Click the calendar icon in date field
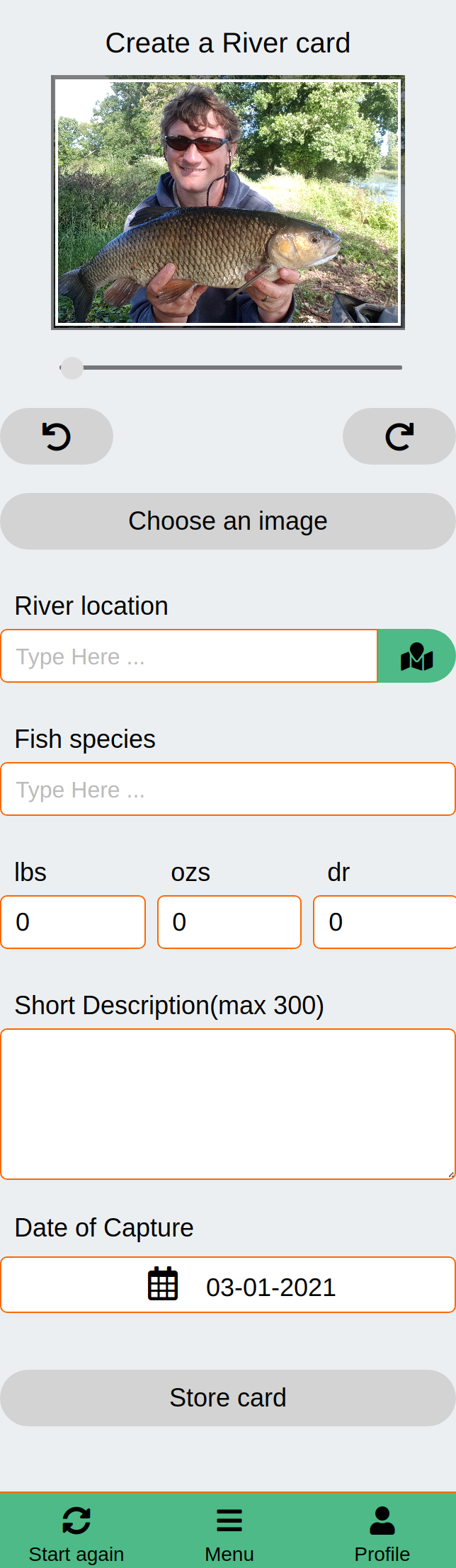The height and width of the screenshot is (1568, 456). (163, 1284)
